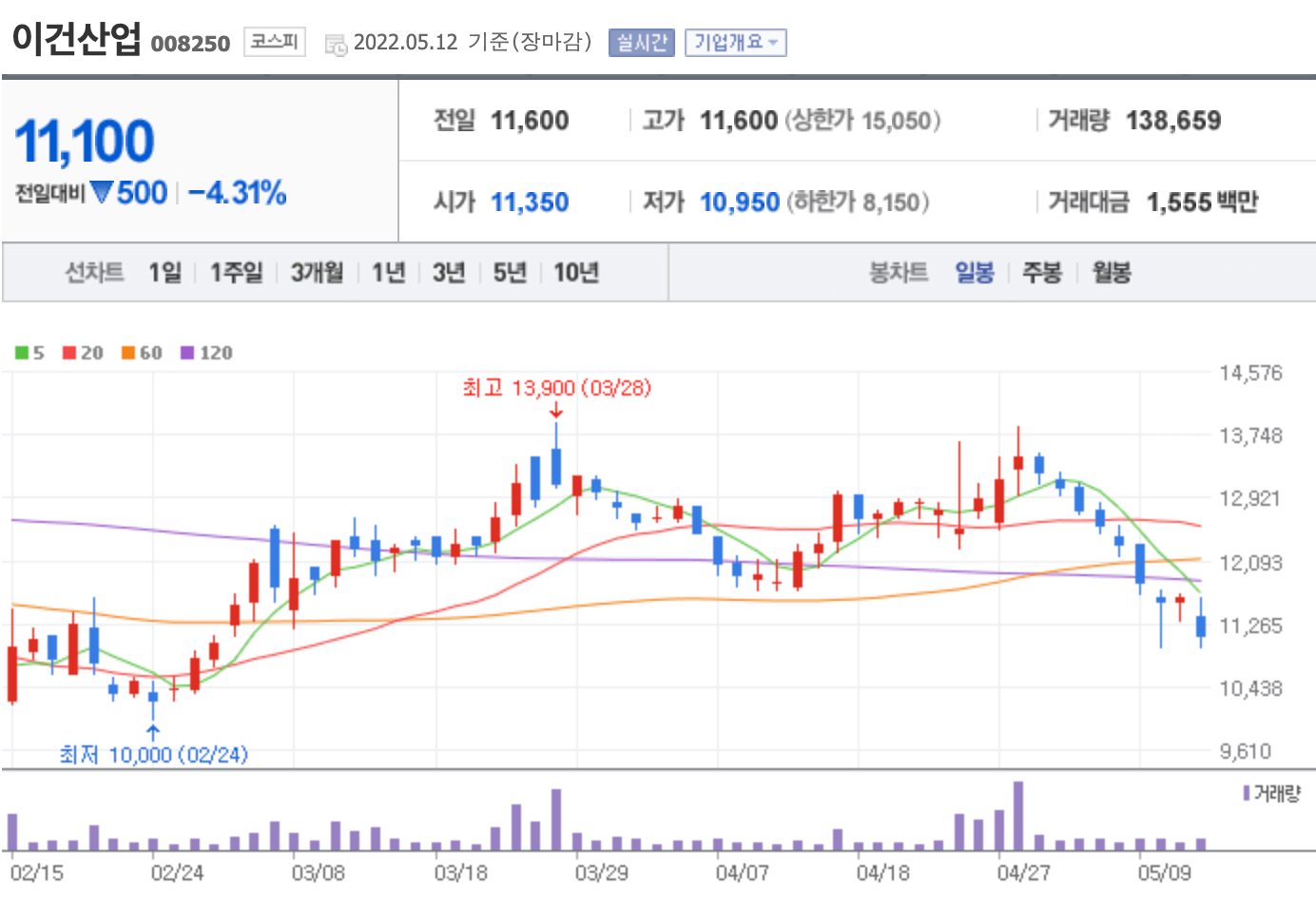Click the 9,610 price axis label
Screen dimensions: 1316x907
pyautogui.click(x=1246, y=751)
